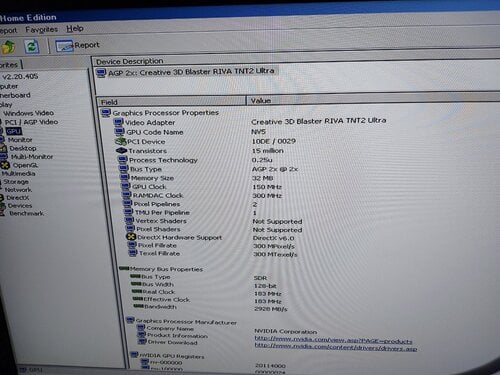Click the Graphics Processor Properties icon
This screenshot has width=500, height=375.
[x=106, y=113]
